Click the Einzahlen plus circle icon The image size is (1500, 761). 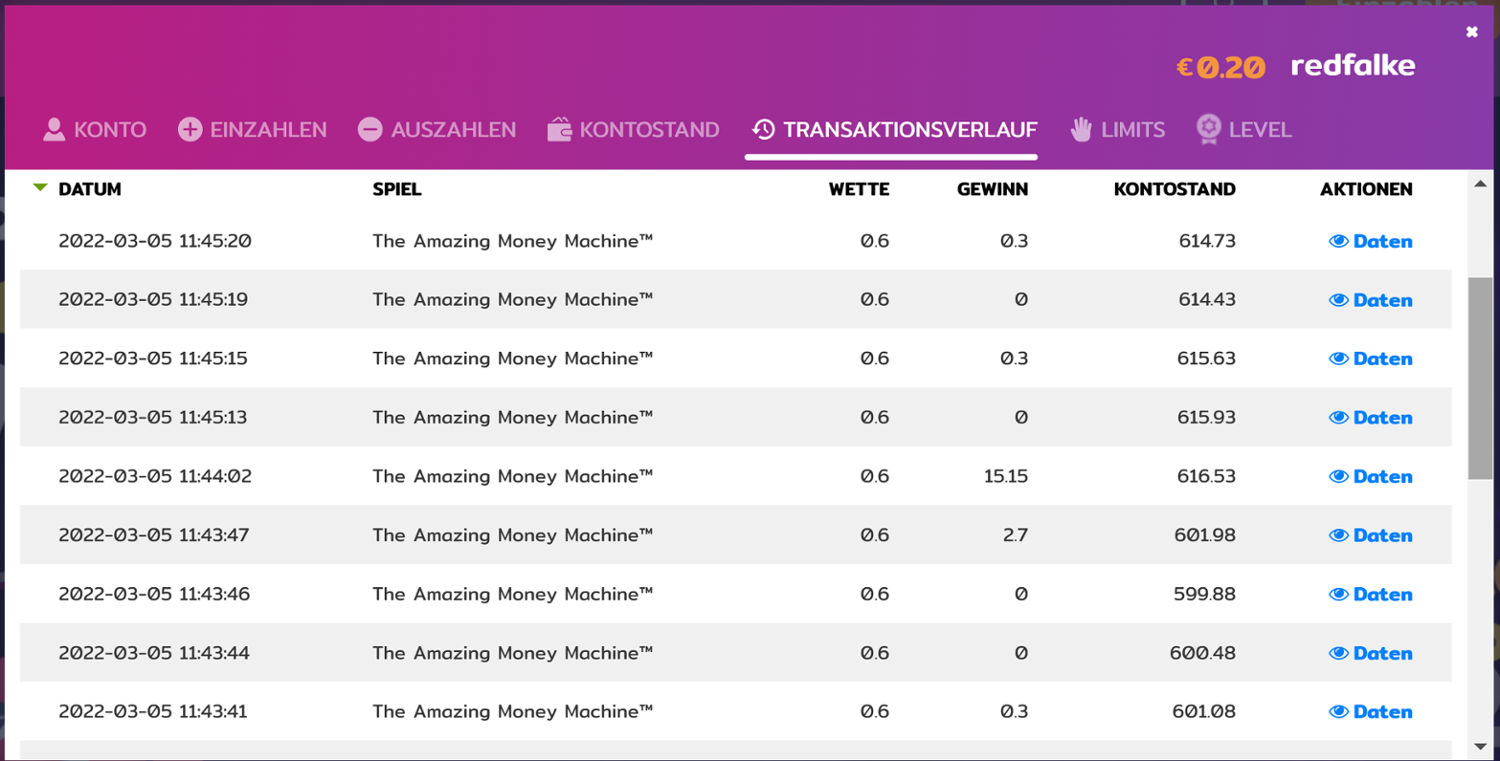(190, 129)
